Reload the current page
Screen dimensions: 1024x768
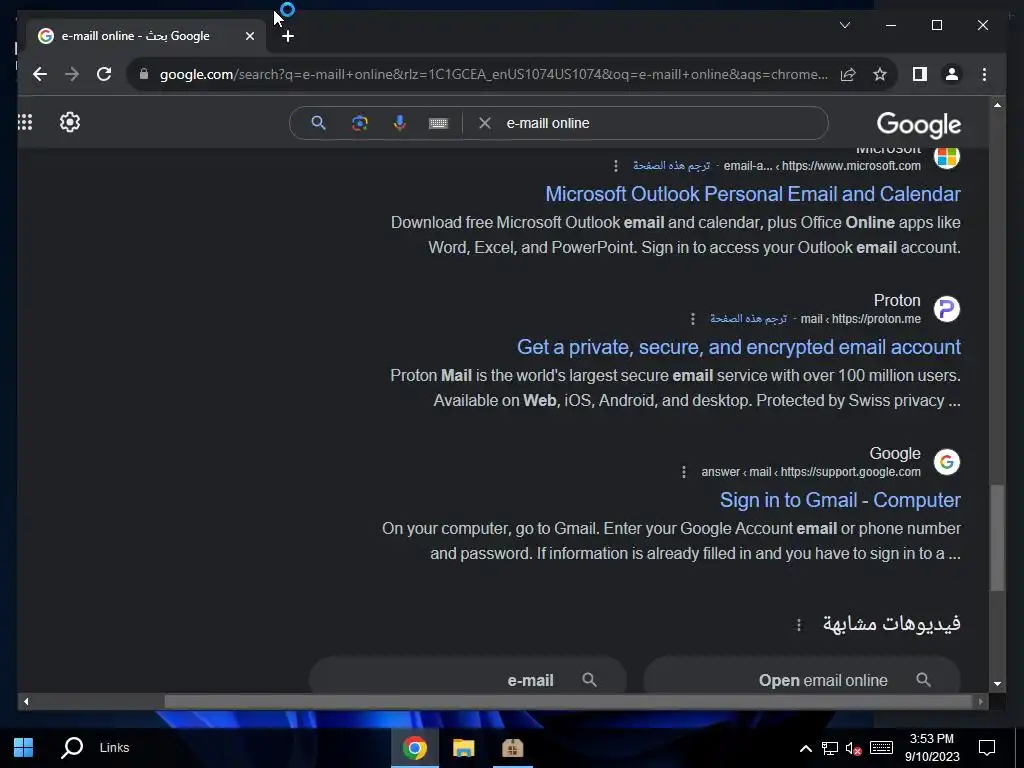click(104, 74)
